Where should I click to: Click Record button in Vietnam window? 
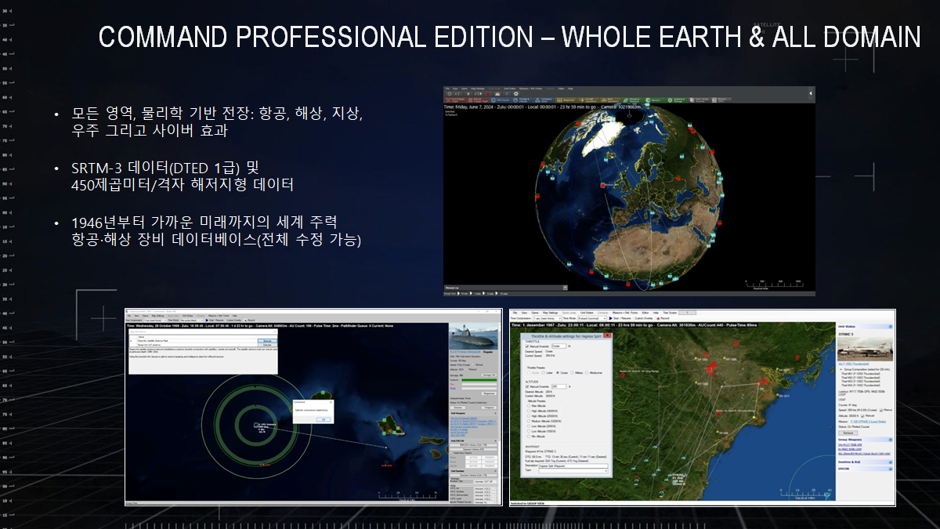coord(663,318)
